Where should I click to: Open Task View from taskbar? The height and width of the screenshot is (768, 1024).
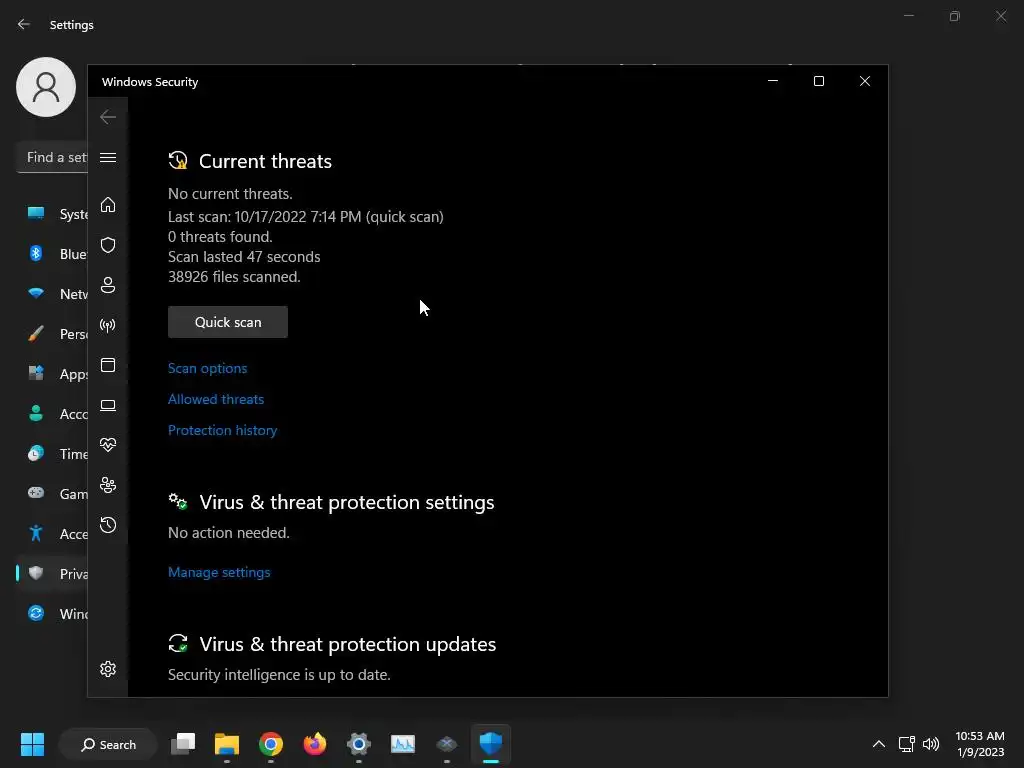pyautogui.click(x=183, y=744)
